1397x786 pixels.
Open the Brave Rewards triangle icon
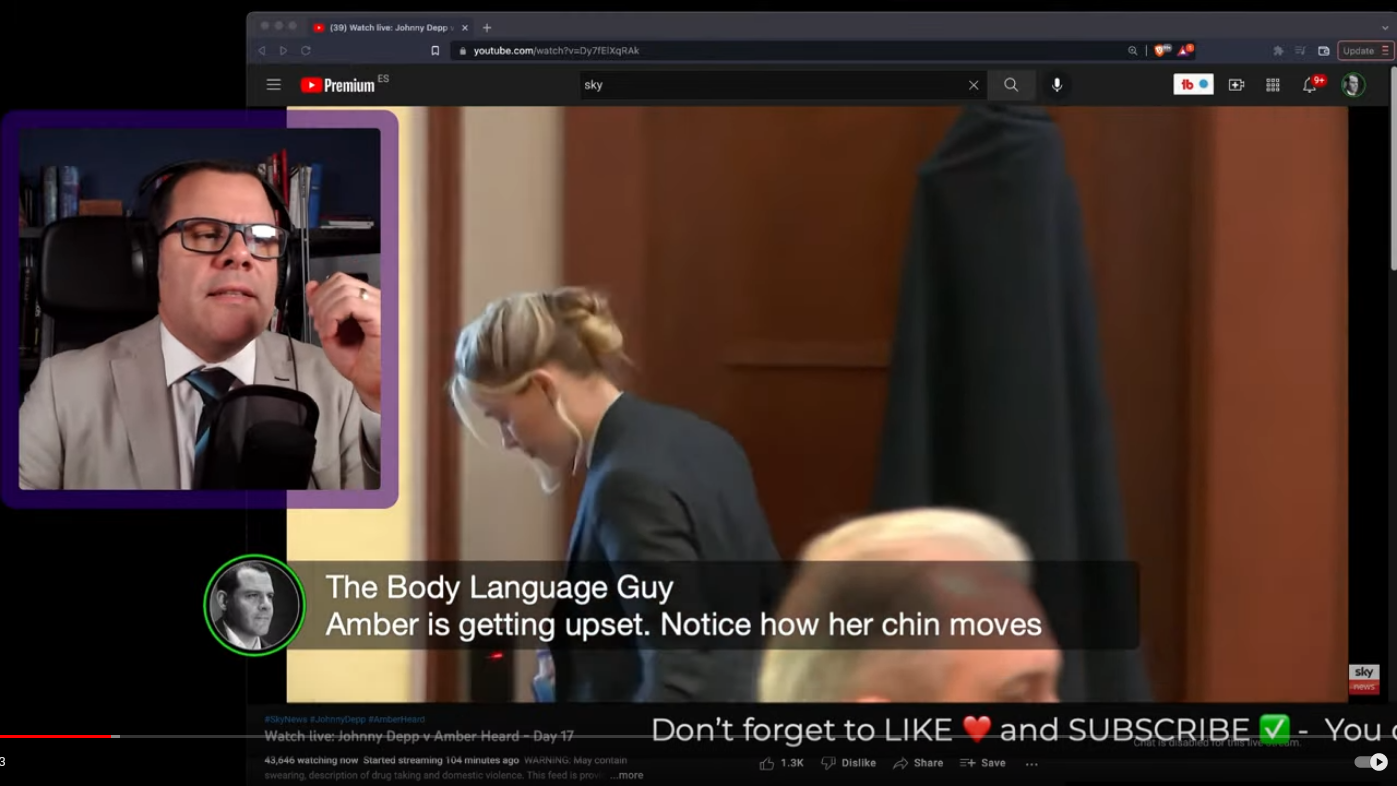[1185, 50]
